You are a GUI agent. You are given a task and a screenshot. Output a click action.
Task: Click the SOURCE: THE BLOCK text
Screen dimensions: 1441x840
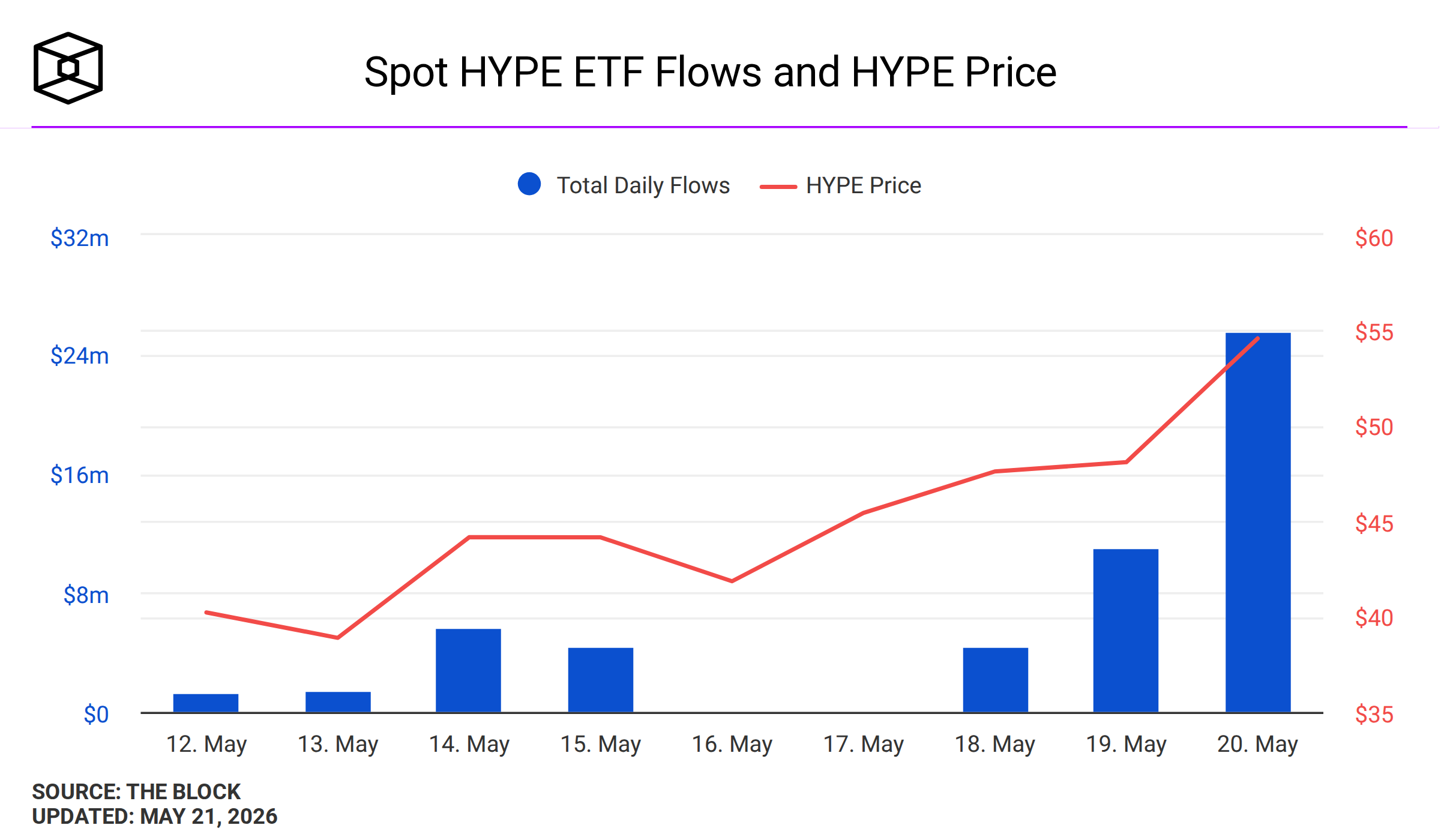point(136,792)
